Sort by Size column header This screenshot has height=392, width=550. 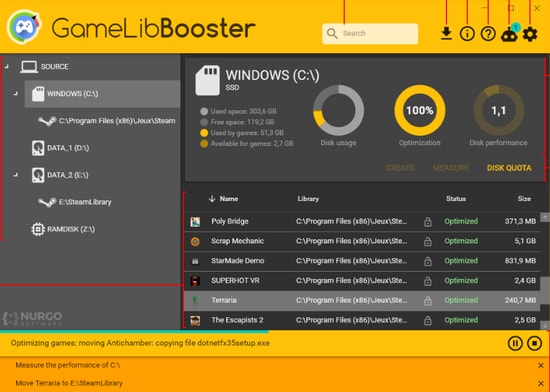point(524,199)
